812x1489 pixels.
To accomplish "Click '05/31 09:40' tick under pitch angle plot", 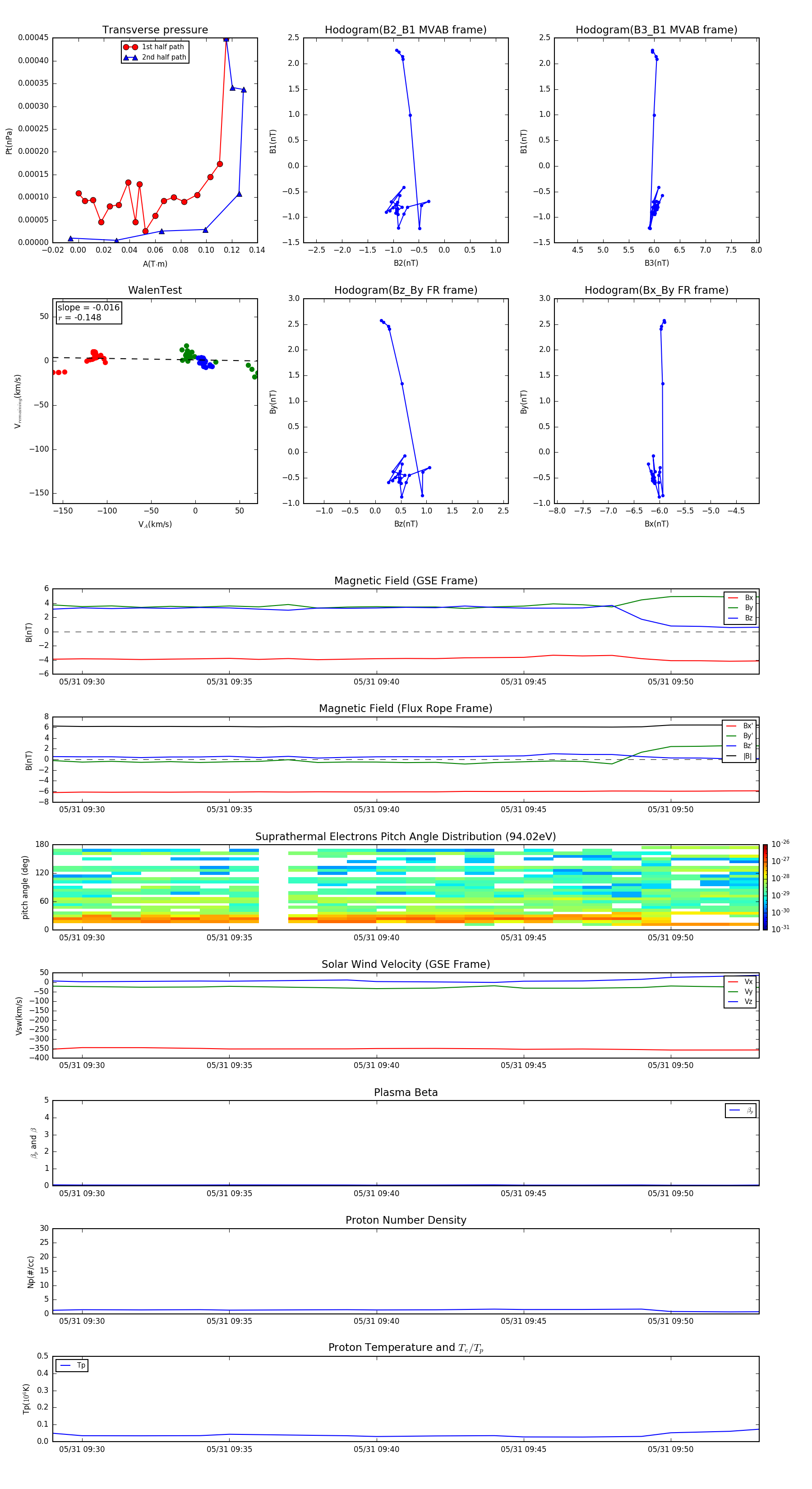I will 376,938.
